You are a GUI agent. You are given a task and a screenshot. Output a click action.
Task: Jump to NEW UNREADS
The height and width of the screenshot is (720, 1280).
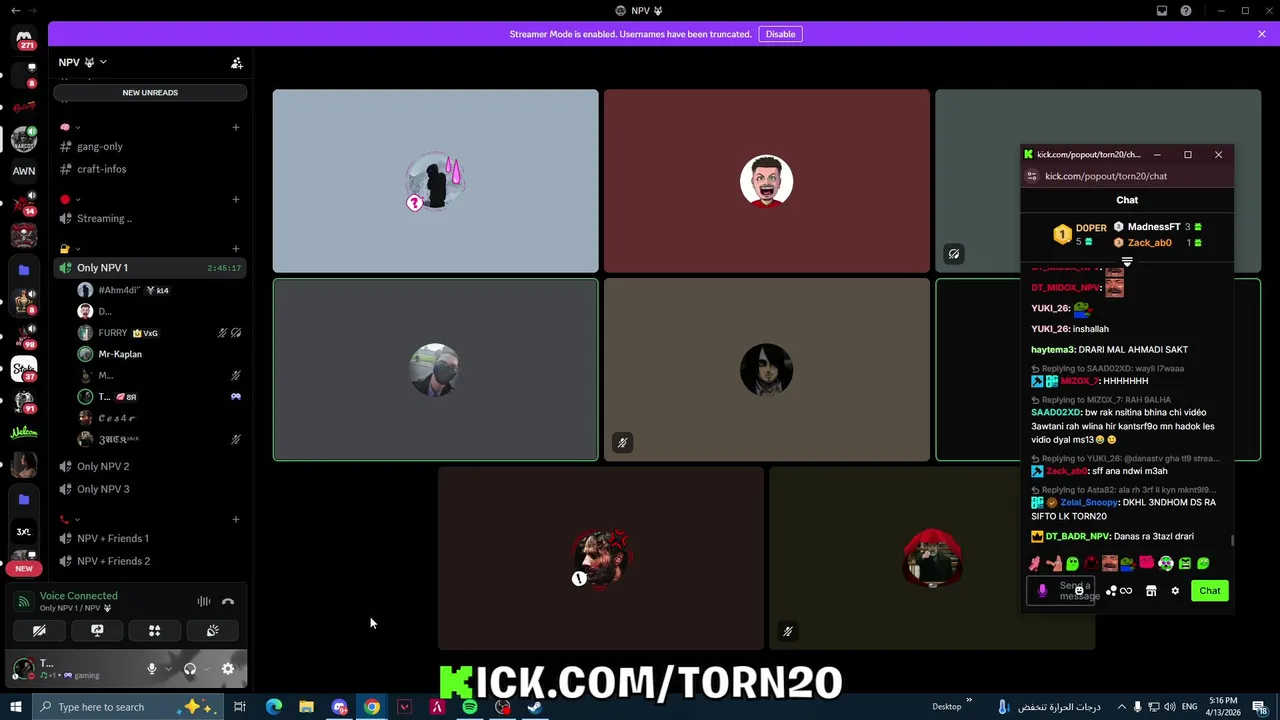pyautogui.click(x=150, y=92)
